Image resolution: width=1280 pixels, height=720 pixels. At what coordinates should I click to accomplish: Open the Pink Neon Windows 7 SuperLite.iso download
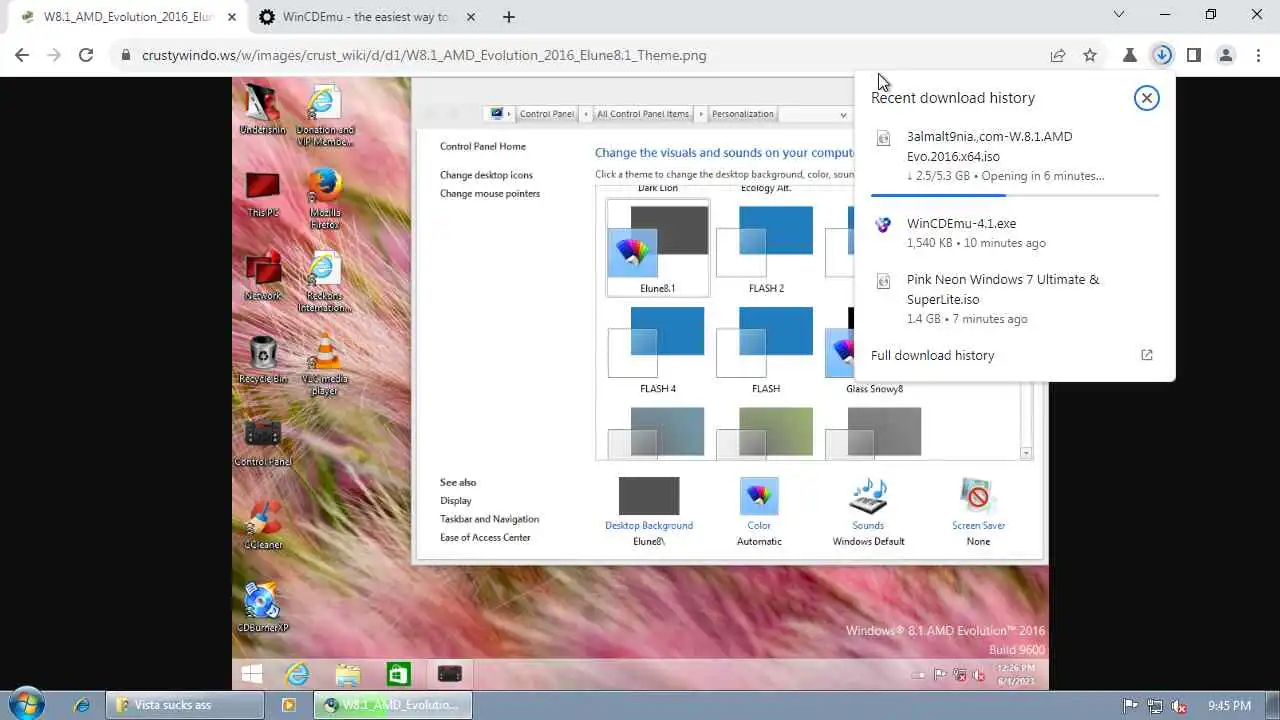click(x=1014, y=298)
